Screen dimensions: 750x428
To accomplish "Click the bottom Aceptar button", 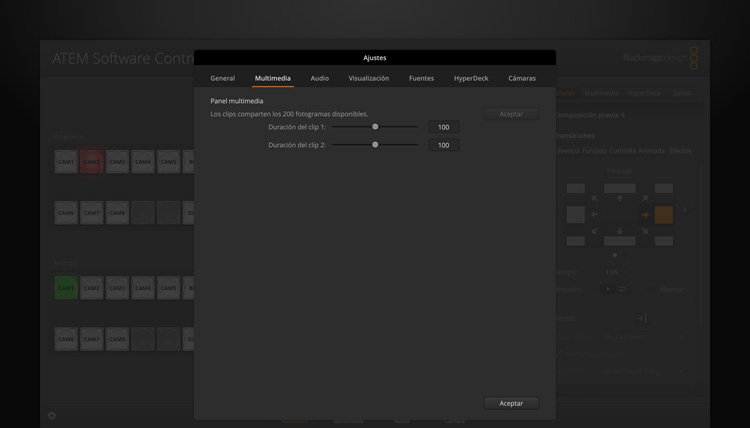I will point(511,403).
